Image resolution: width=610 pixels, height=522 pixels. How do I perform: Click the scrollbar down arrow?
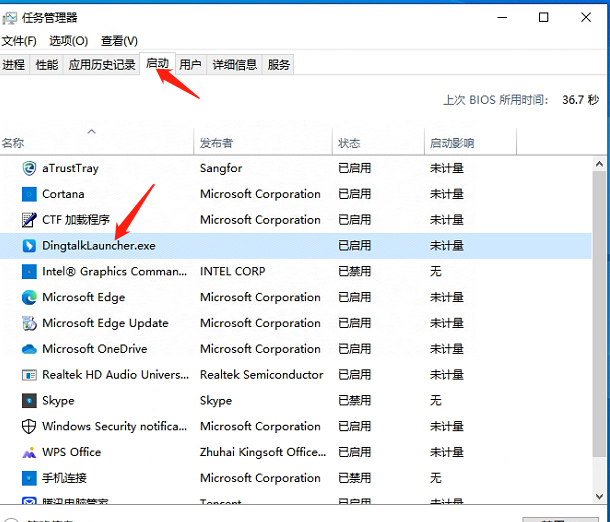[599, 496]
